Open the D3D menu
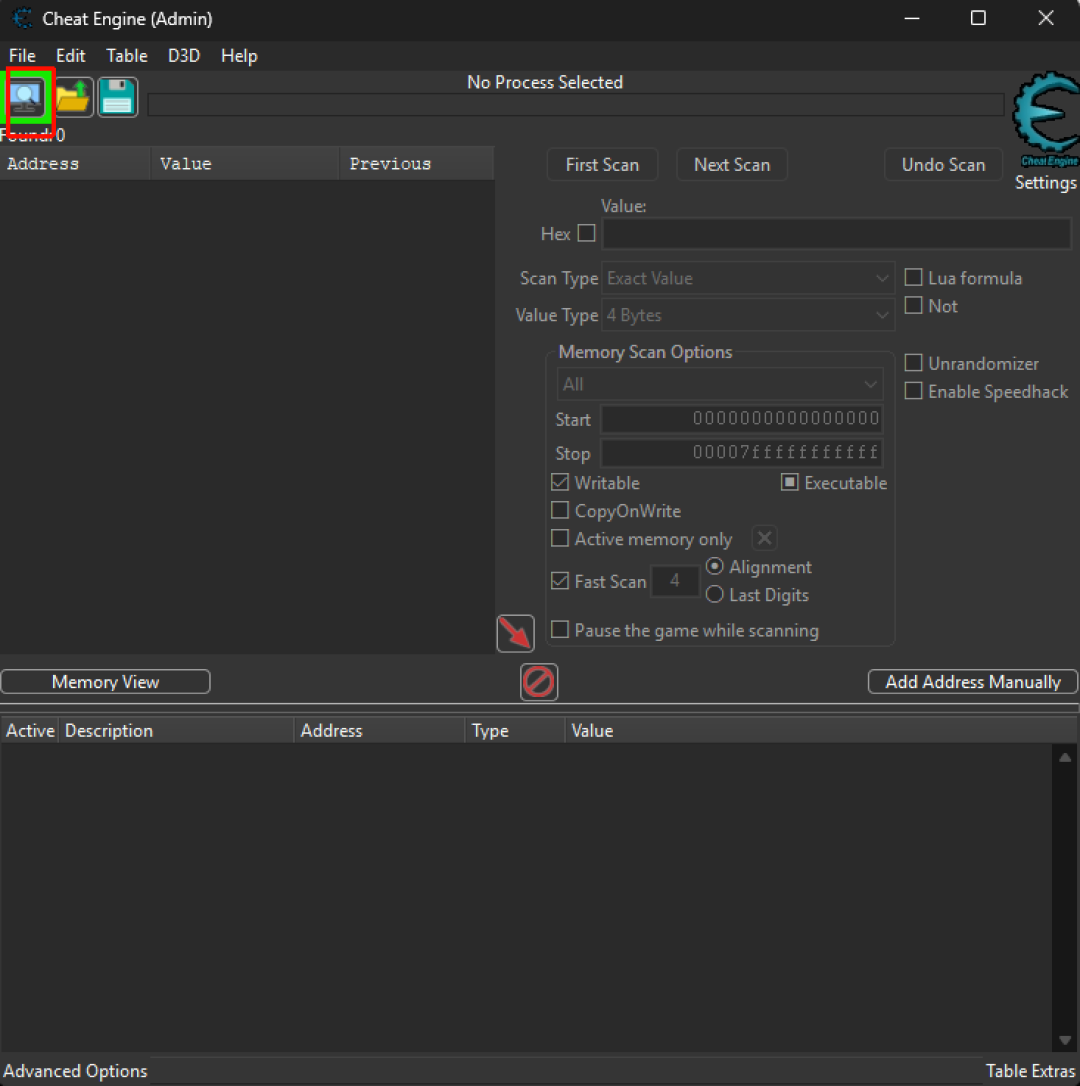 [x=184, y=55]
